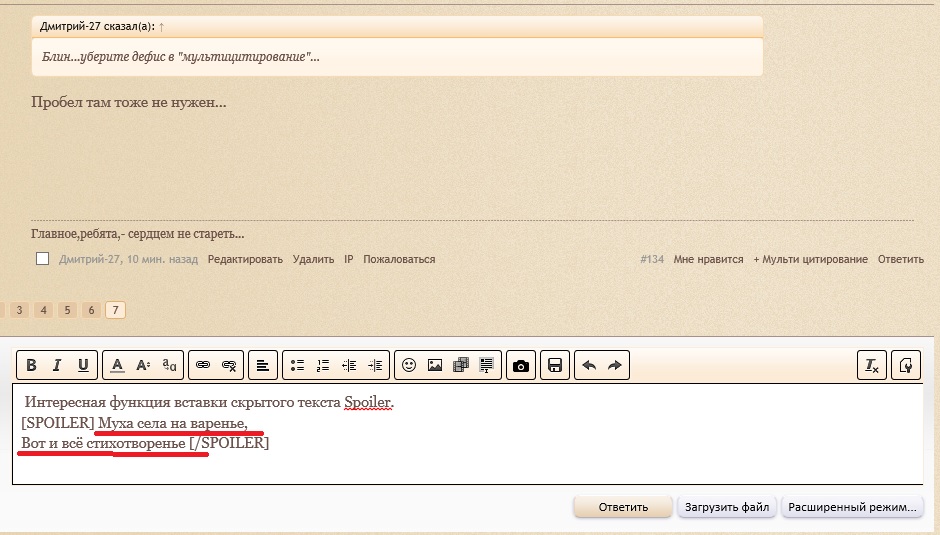Click the Мне нравится link
The width and height of the screenshot is (940, 535).
(x=708, y=259)
